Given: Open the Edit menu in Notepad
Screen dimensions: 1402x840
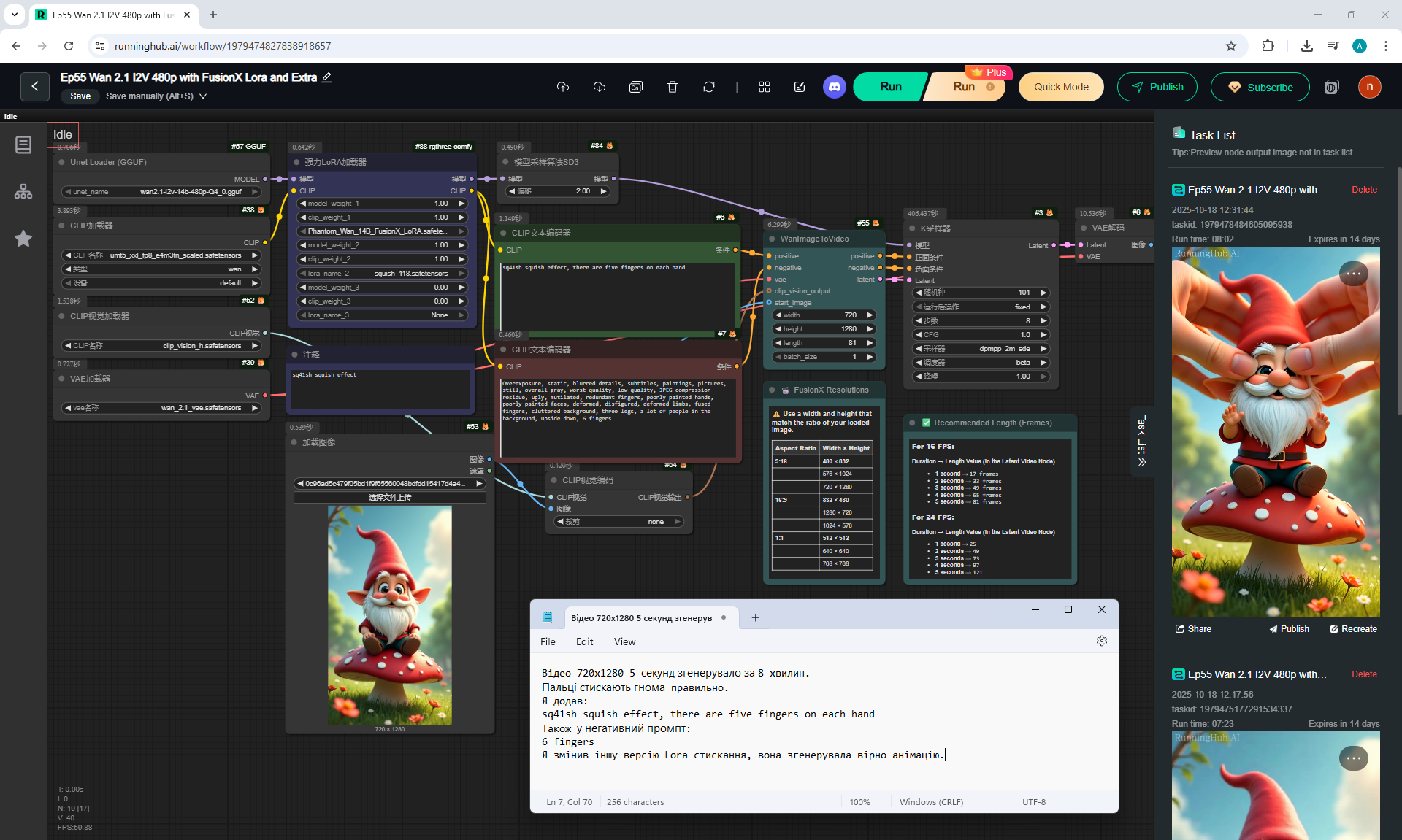Looking at the screenshot, I should pos(584,641).
